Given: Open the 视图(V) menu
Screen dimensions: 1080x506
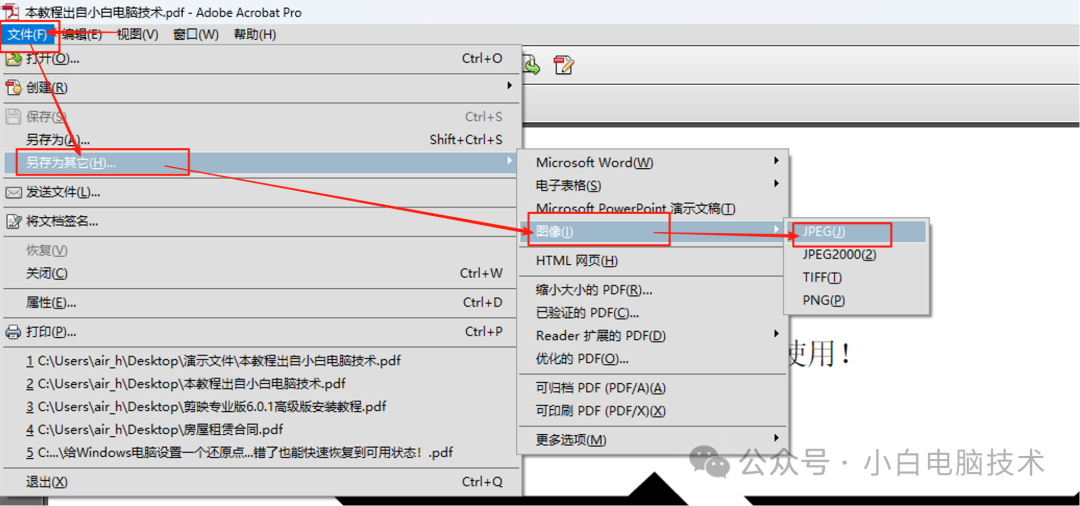Looking at the screenshot, I should [137, 34].
